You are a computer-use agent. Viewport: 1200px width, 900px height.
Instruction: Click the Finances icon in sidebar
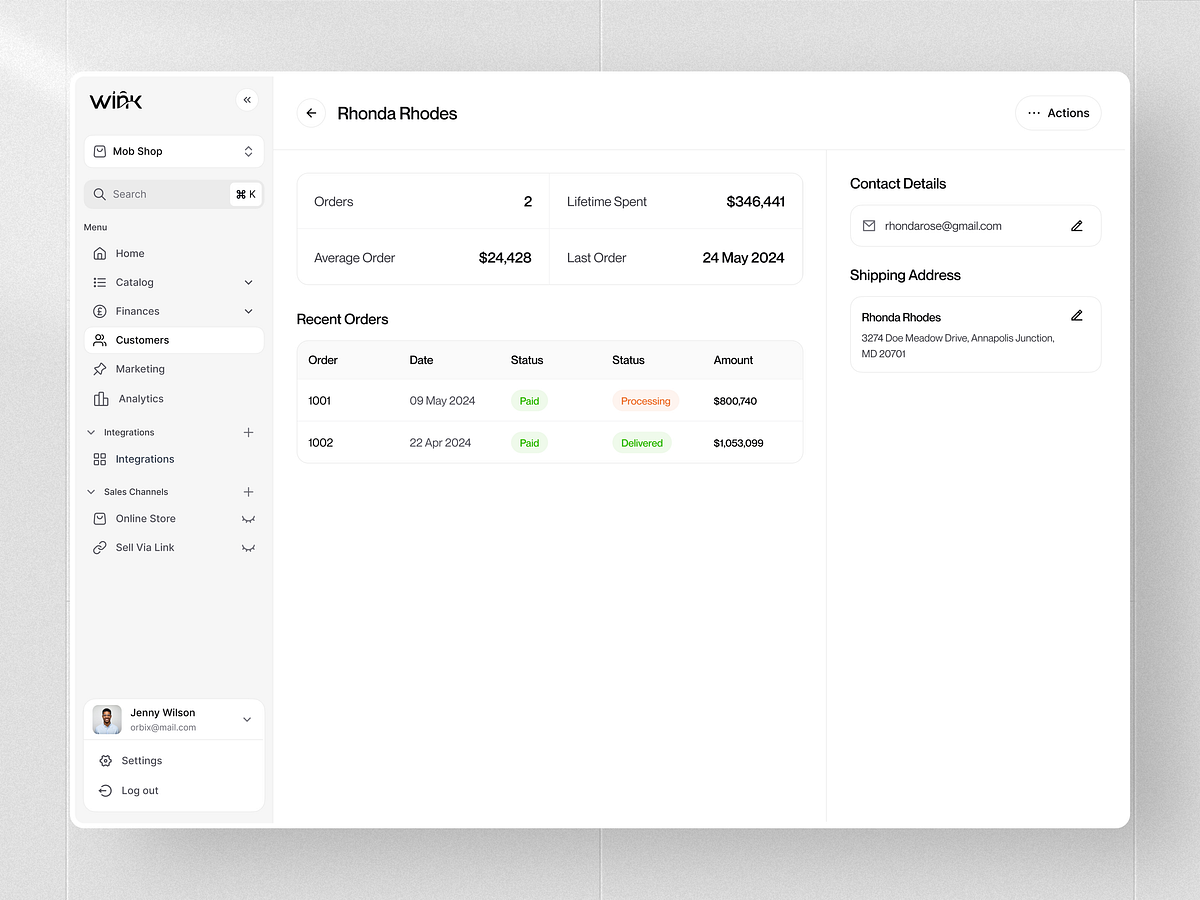tap(100, 311)
